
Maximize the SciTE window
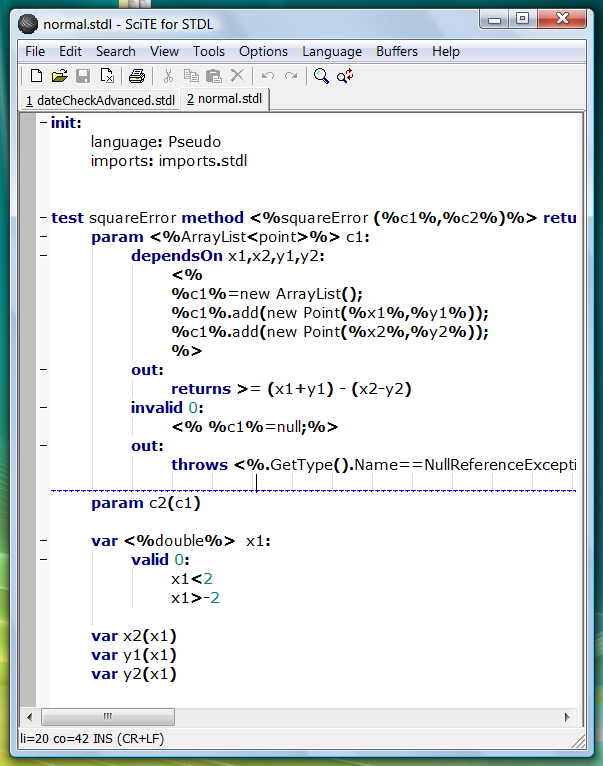pyautogui.click(x=522, y=19)
